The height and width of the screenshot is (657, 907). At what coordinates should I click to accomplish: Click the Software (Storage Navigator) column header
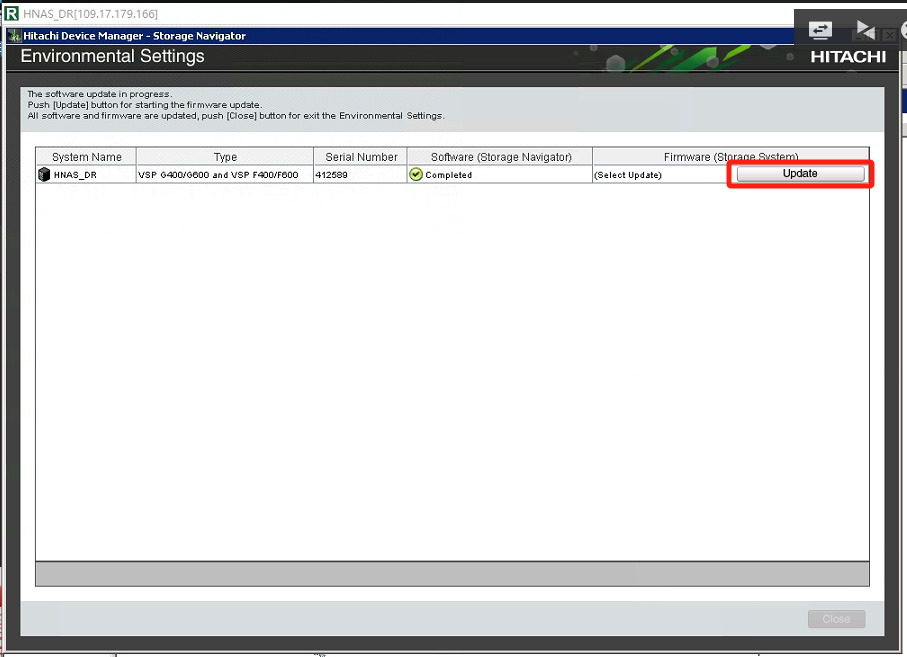click(500, 157)
